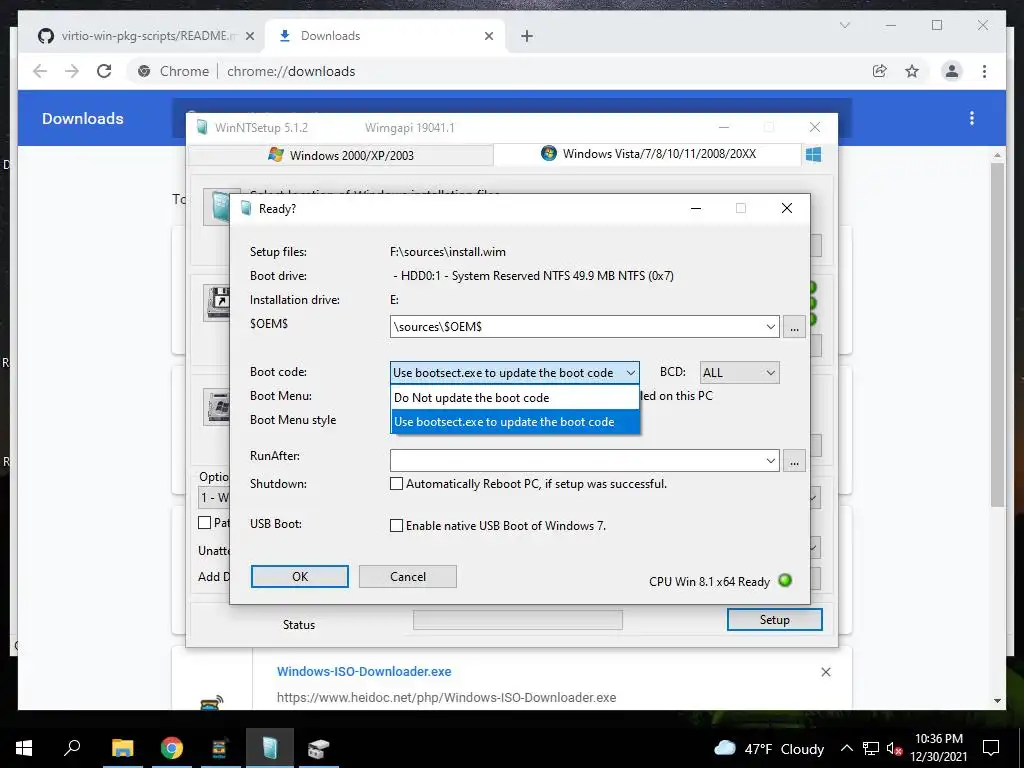Switch to Windows Vista/7/8/10/11/2008/20XX tab
The height and width of the screenshot is (768, 1024).
[x=648, y=154]
